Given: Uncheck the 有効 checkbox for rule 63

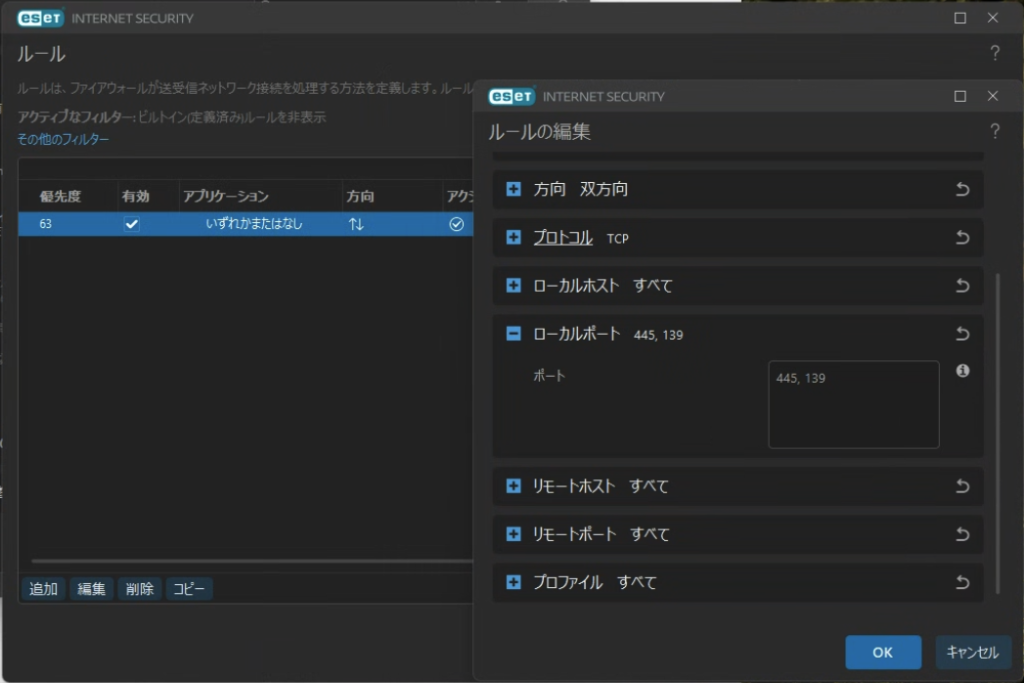Looking at the screenshot, I should coord(131,224).
